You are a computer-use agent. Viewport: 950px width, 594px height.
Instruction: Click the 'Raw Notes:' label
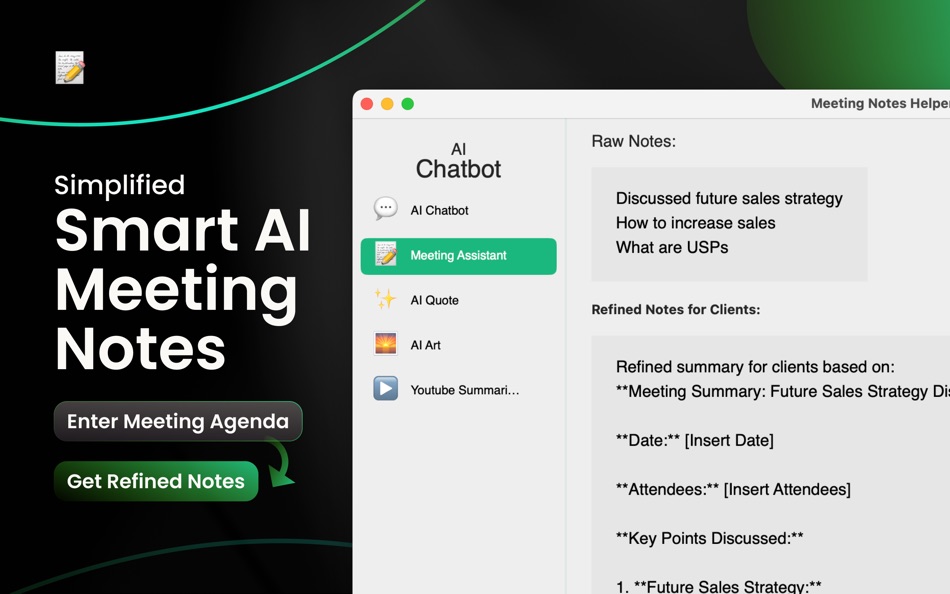pyautogui.click(x=634, y=141)
